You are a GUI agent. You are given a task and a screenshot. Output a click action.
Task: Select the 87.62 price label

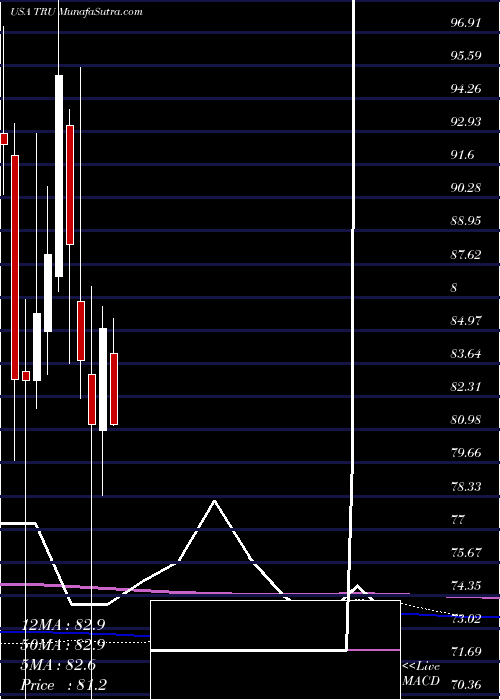[466, 254]
